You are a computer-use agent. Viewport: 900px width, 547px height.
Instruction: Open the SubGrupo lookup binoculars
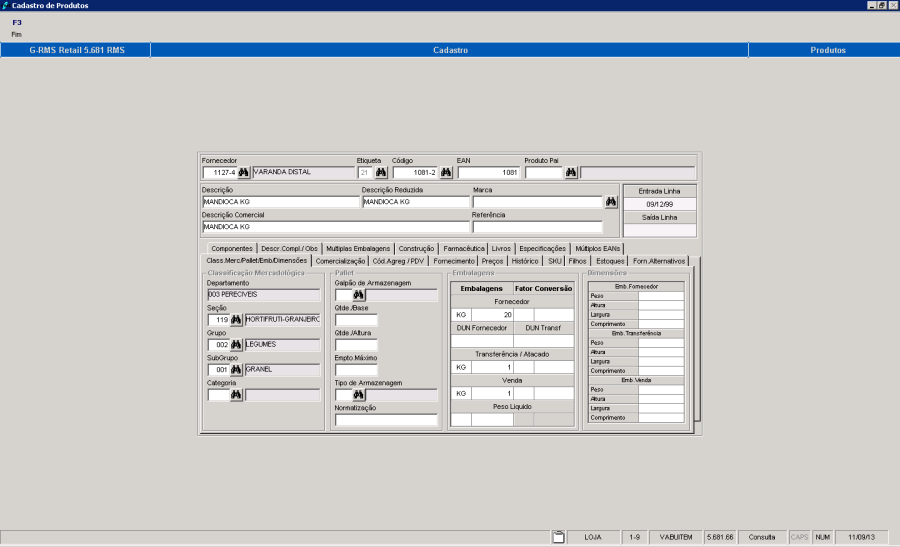[237, 370]
